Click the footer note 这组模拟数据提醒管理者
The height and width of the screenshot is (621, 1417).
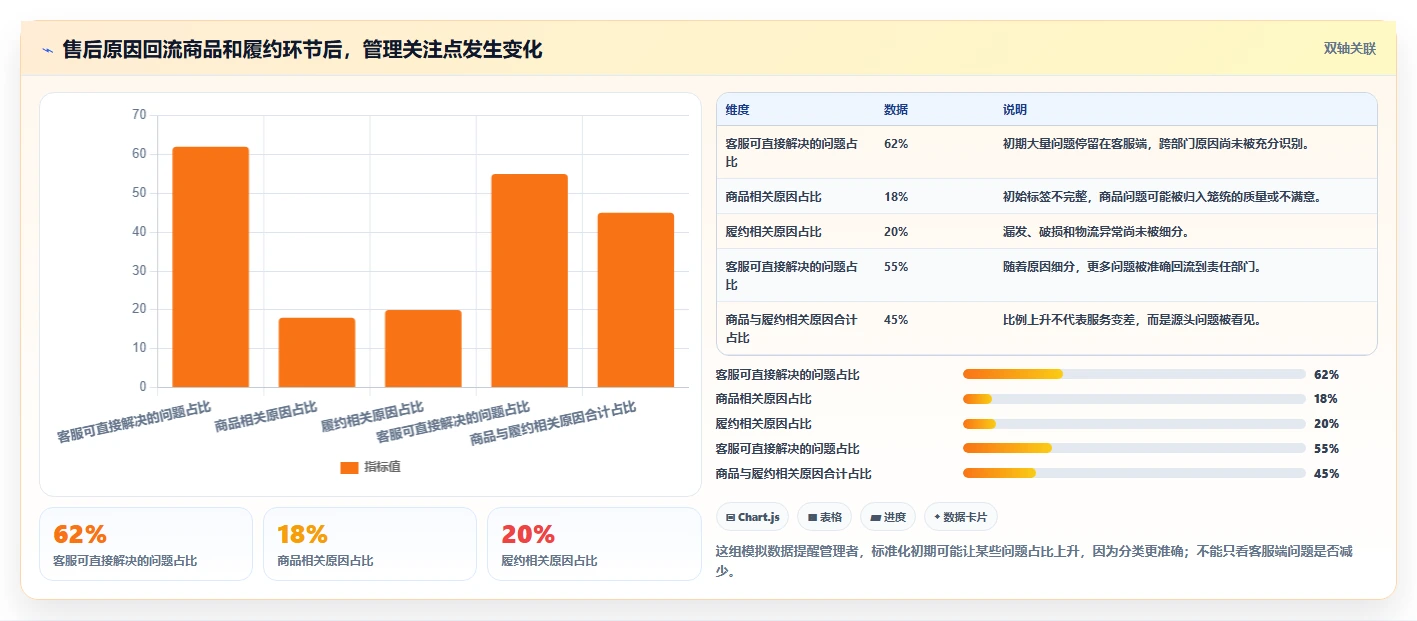(1034, 561)
